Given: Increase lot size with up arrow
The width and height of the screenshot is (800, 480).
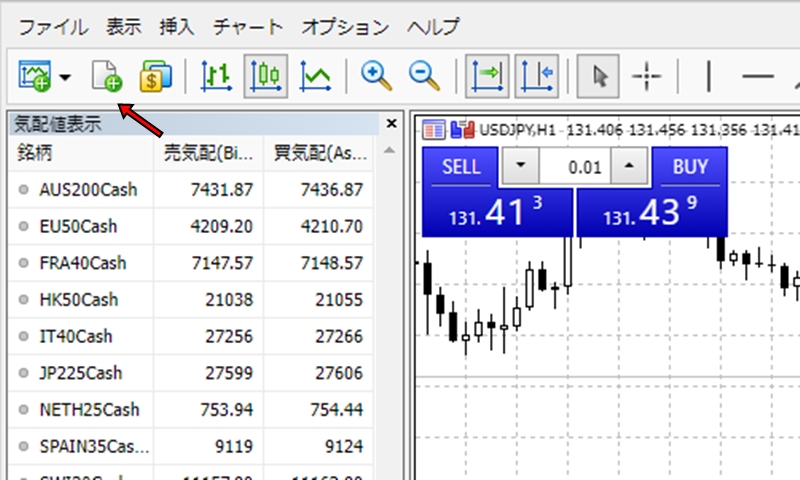Looking at the screenshot, I should click(x=629, y=166).
